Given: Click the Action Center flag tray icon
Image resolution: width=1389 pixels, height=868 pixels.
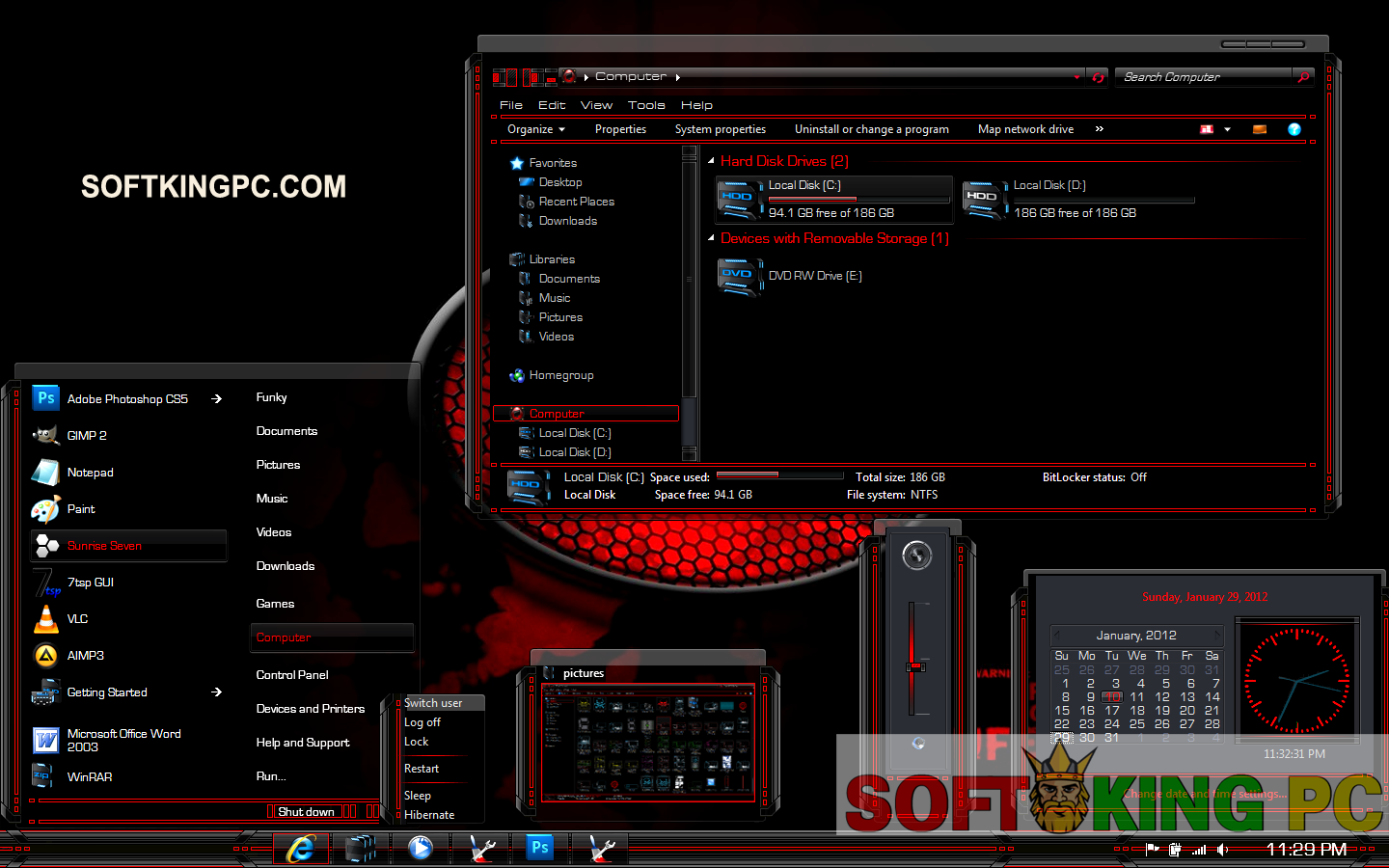Looking at the screenshot, I should [x=1152, y=850].
